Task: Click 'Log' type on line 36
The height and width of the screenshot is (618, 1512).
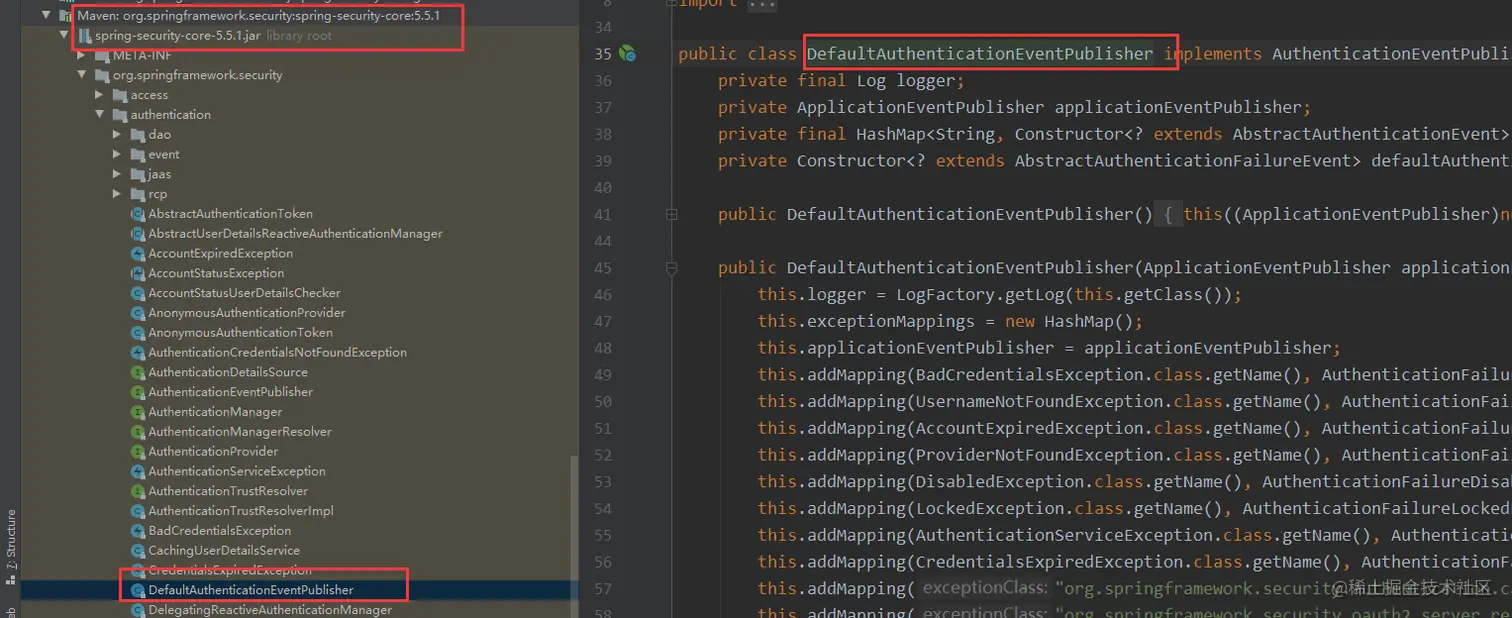Action: tap(871, 81)
